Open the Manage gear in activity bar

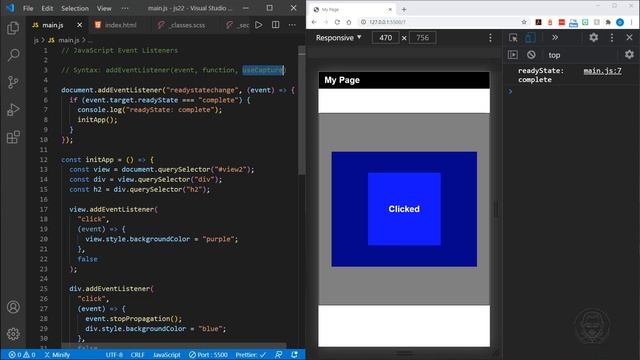13,334
